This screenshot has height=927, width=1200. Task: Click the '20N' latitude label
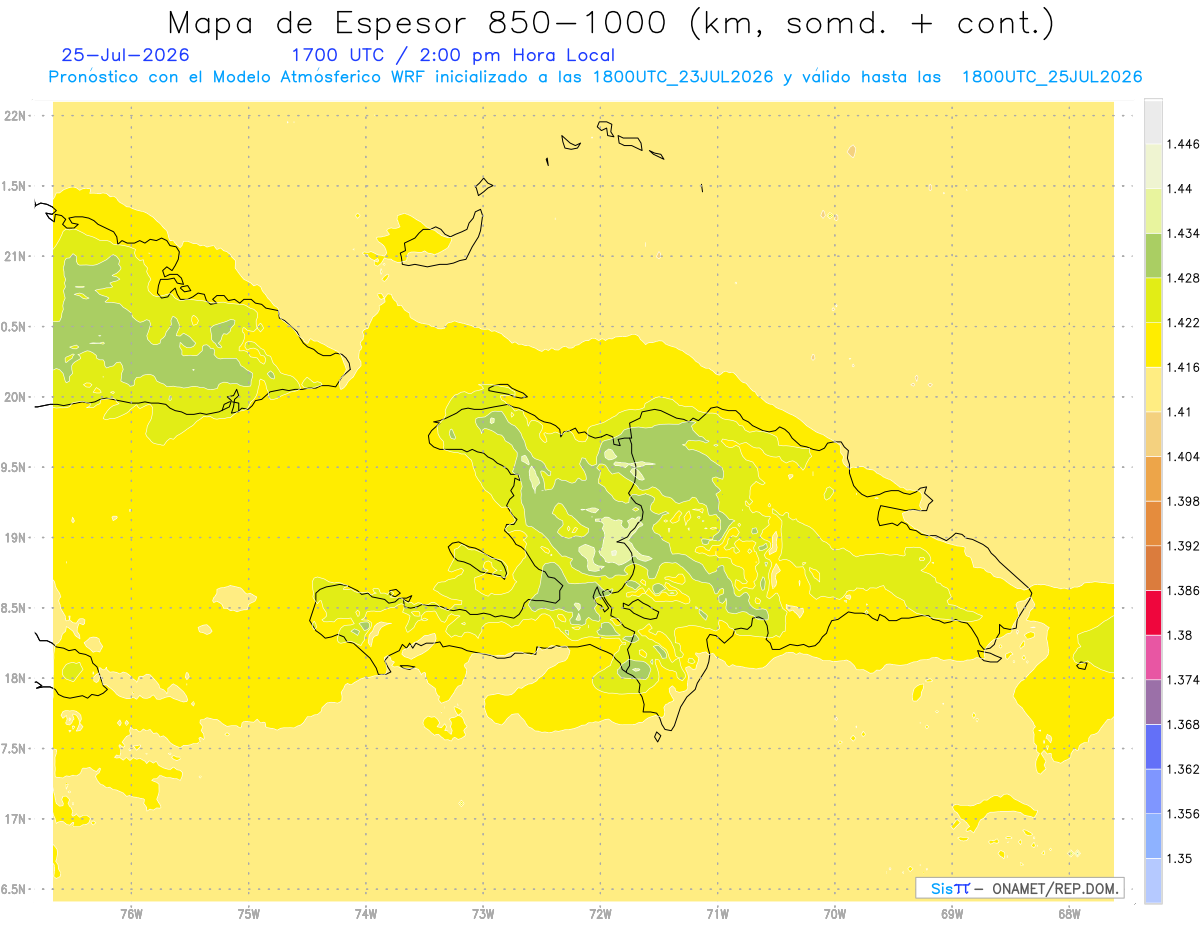[15, 397]
